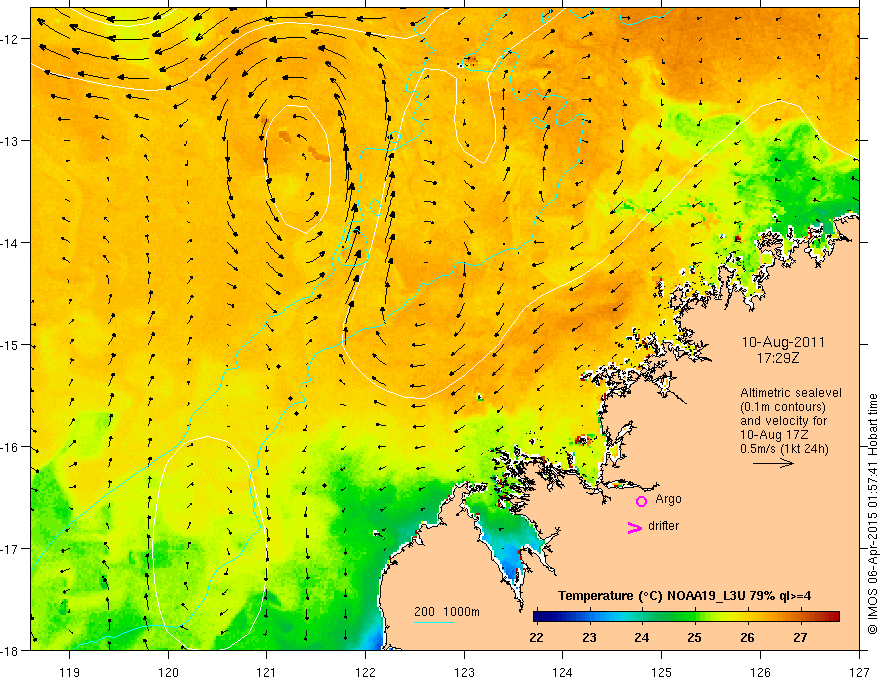Click the color bar value 26
Image resolution: width=880 pixels, height=680 pixels.
747,638
